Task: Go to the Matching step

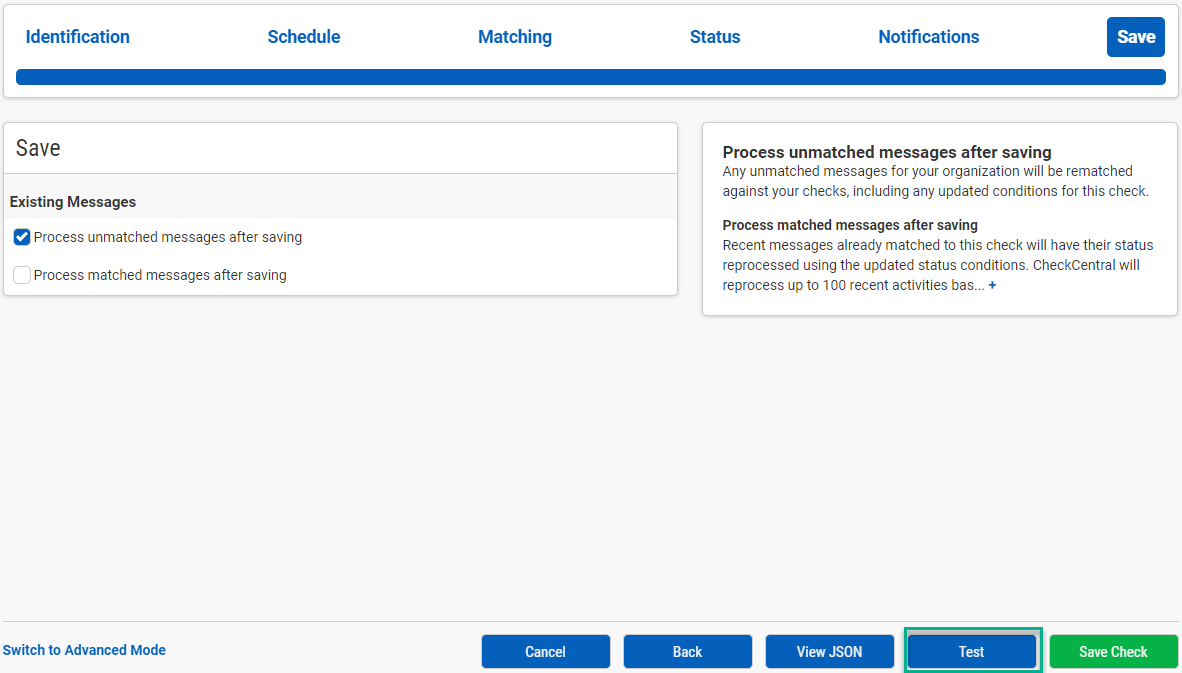Action: pyautogui.click(x=515, y=37)
